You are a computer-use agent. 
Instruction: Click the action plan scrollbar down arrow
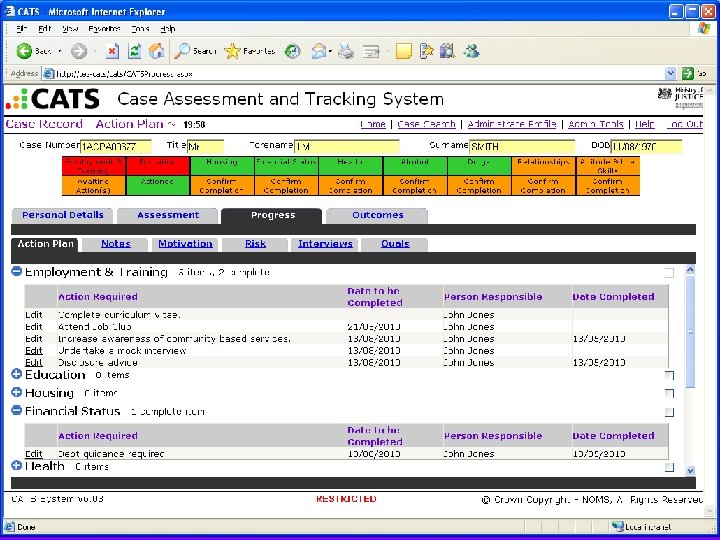click(690, 470)
